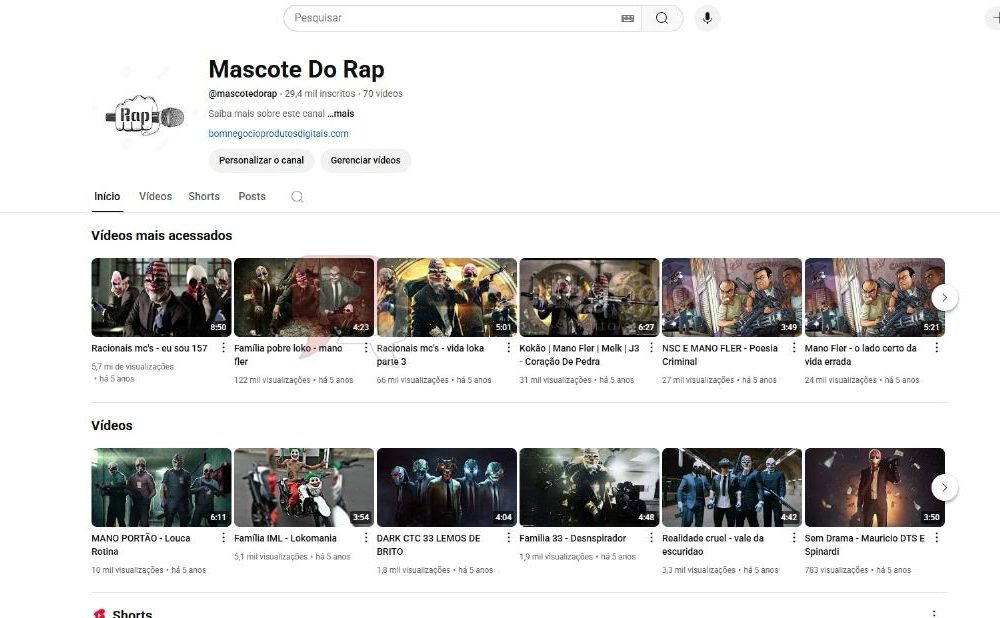Screen dimensions: 1000x618
Task: Click the Vídeos section heading above MANO PORTÃO
Action: (x=112, y=425)
